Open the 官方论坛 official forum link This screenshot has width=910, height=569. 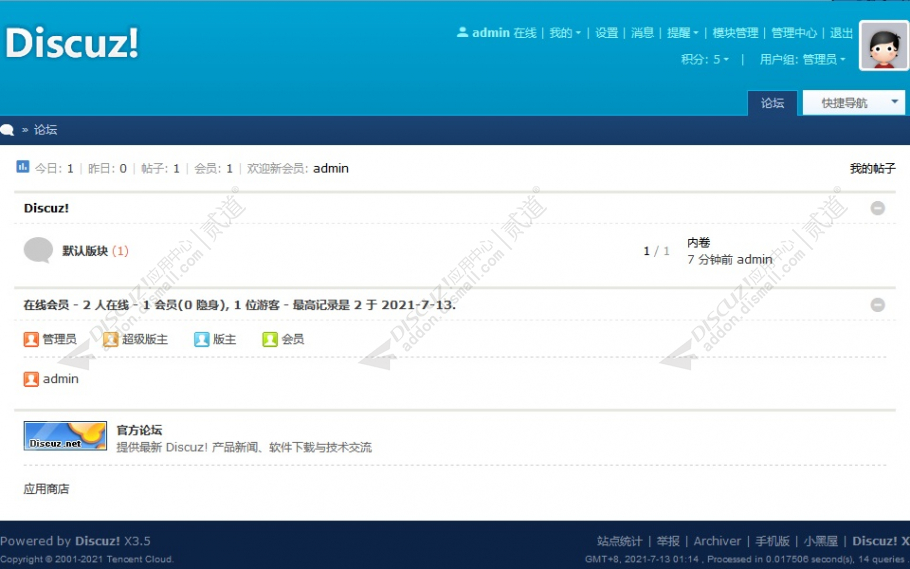point(139,430)
